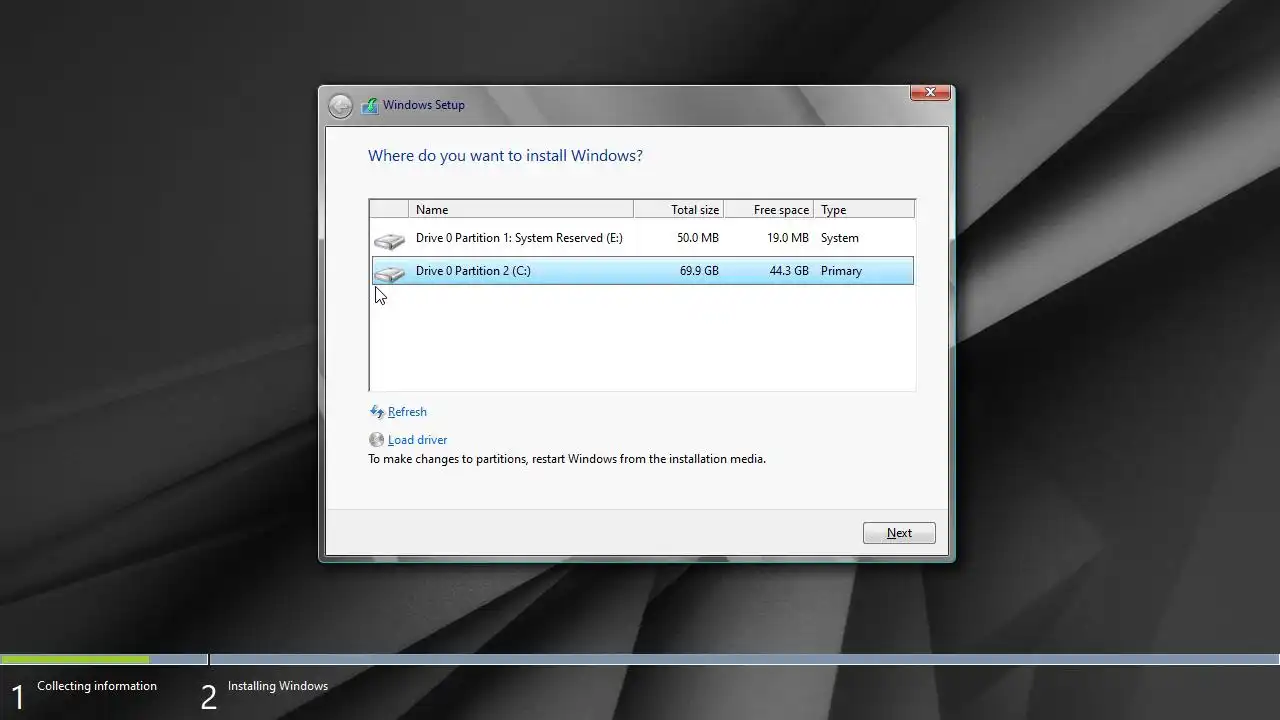Image resolution: width=1280 pixels, height=720 pixels.
Task: Refresh the partition list
Action: pos(407,412)
